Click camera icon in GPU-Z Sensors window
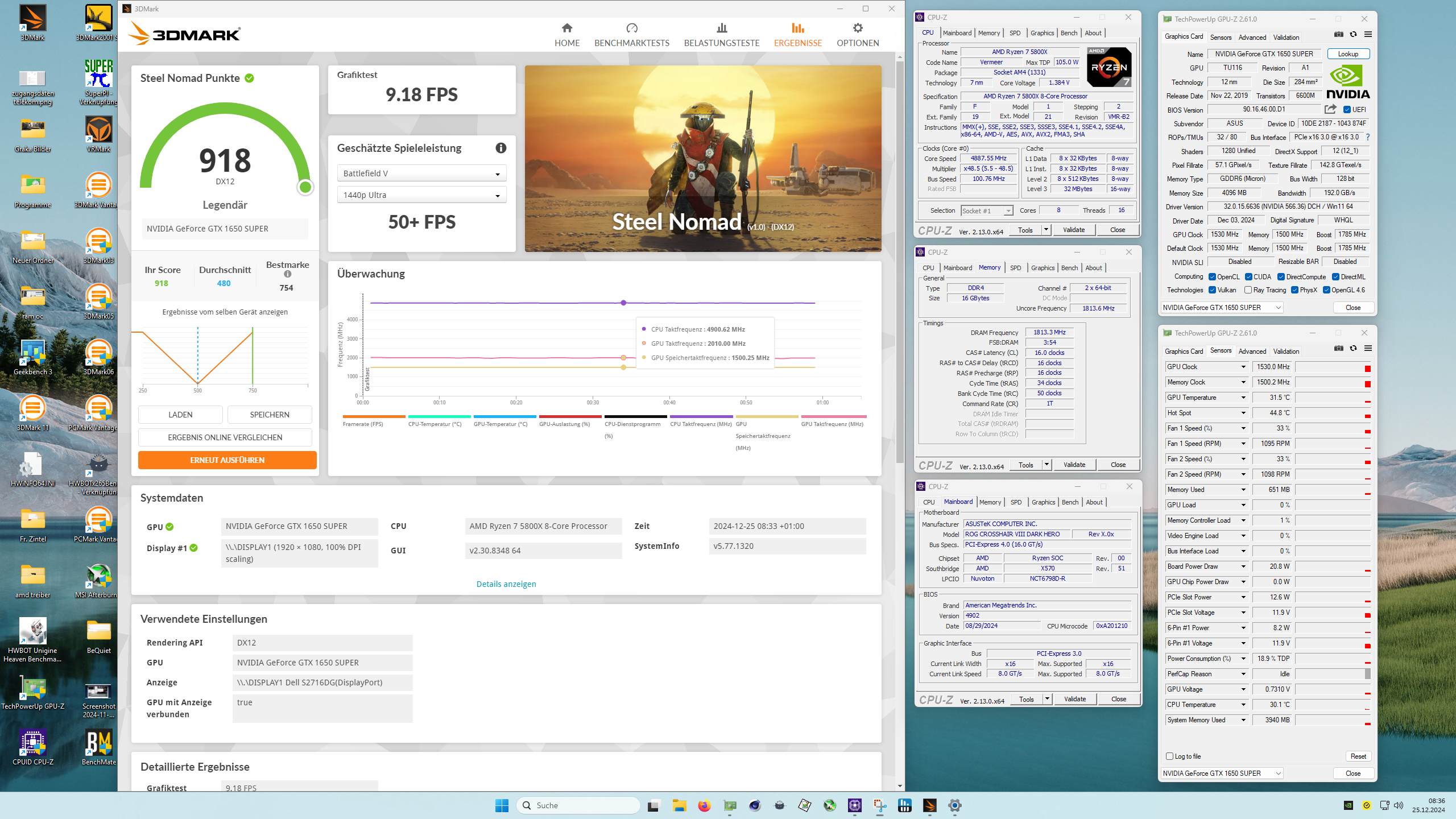 (x=1338, y=349)
